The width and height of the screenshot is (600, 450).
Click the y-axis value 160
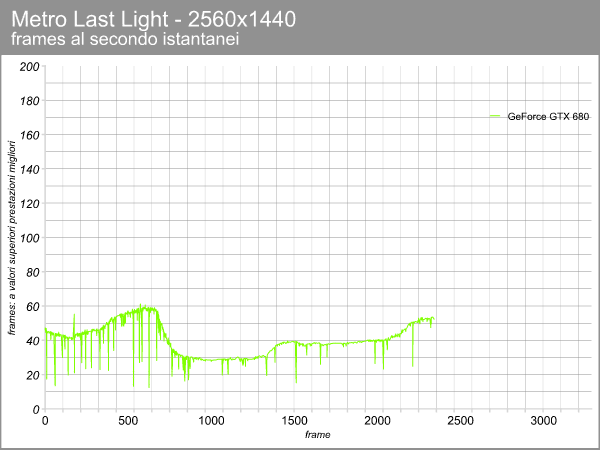coord(29,135)
